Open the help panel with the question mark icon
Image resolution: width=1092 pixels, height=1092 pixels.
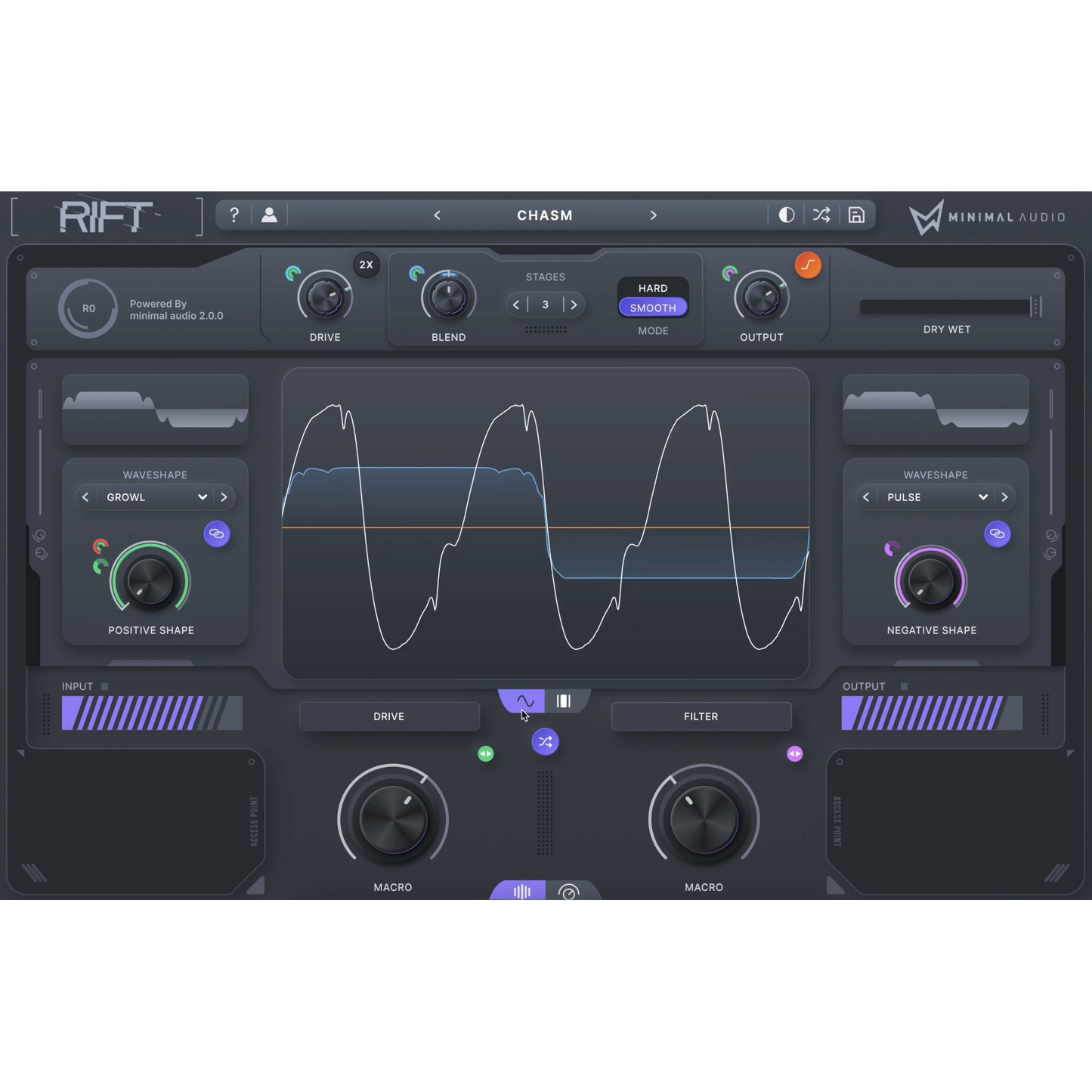(x=234, y=215)
